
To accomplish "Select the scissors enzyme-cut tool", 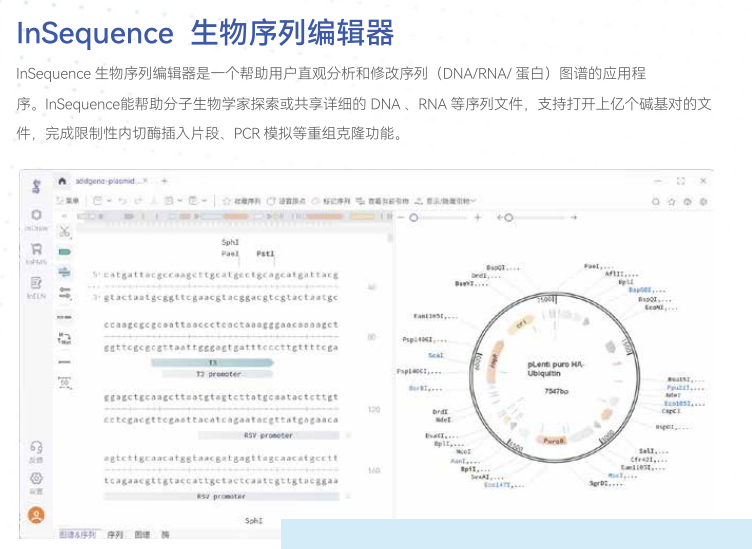I will [x=65, y=232].
